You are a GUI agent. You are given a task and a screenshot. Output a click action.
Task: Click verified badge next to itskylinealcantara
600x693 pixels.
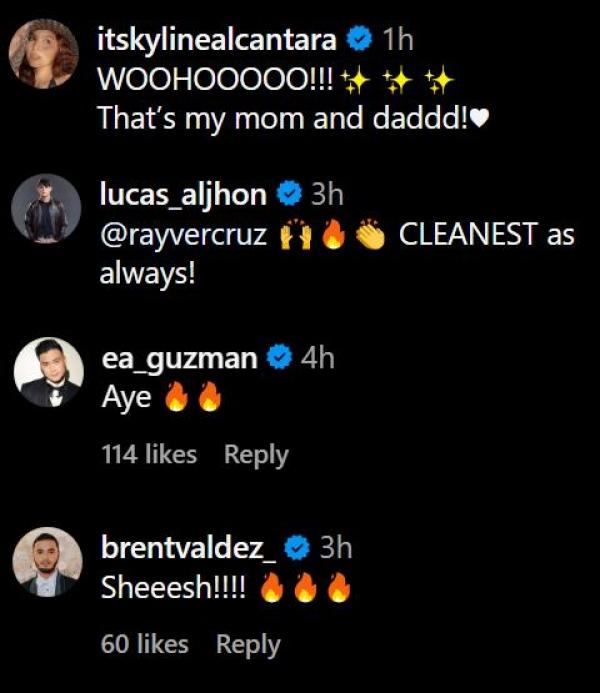(360, 40)
